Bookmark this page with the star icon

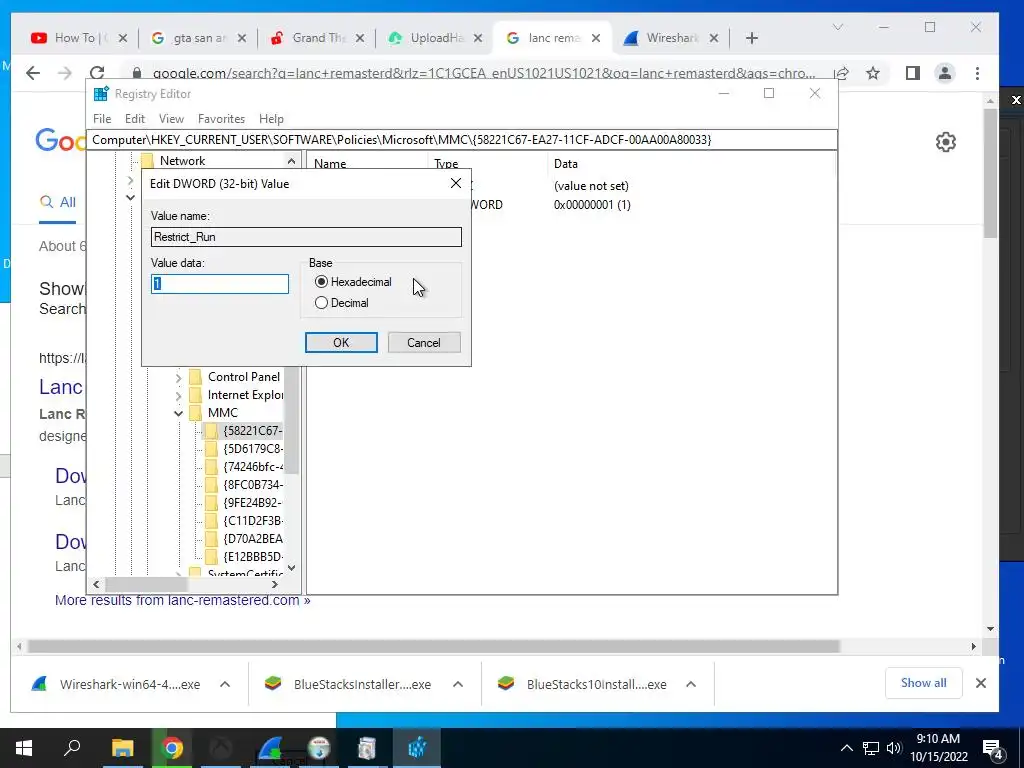coord(873,73)
